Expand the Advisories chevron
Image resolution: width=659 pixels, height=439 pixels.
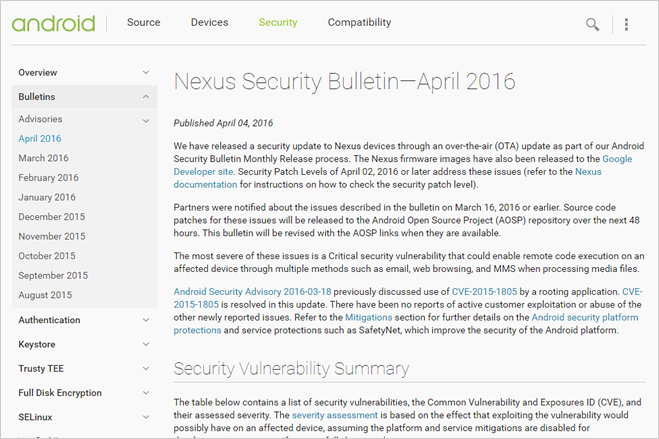[x=146, y=121]
